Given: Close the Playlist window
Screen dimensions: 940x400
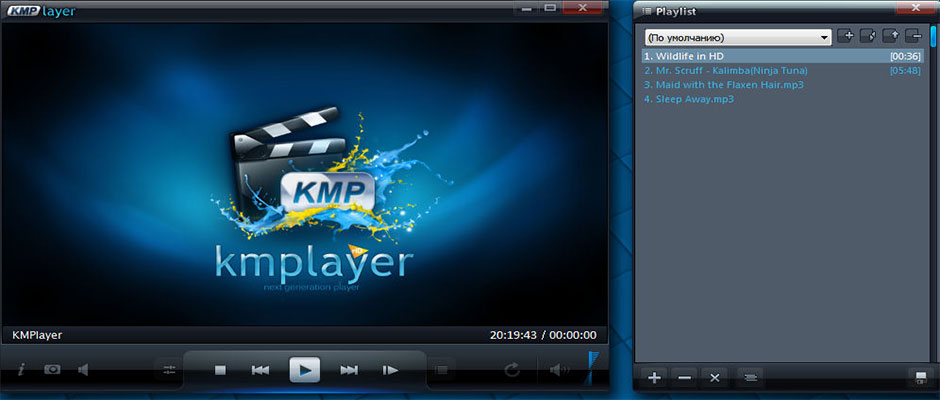Looking at the screenshot, I should point(915,8).
